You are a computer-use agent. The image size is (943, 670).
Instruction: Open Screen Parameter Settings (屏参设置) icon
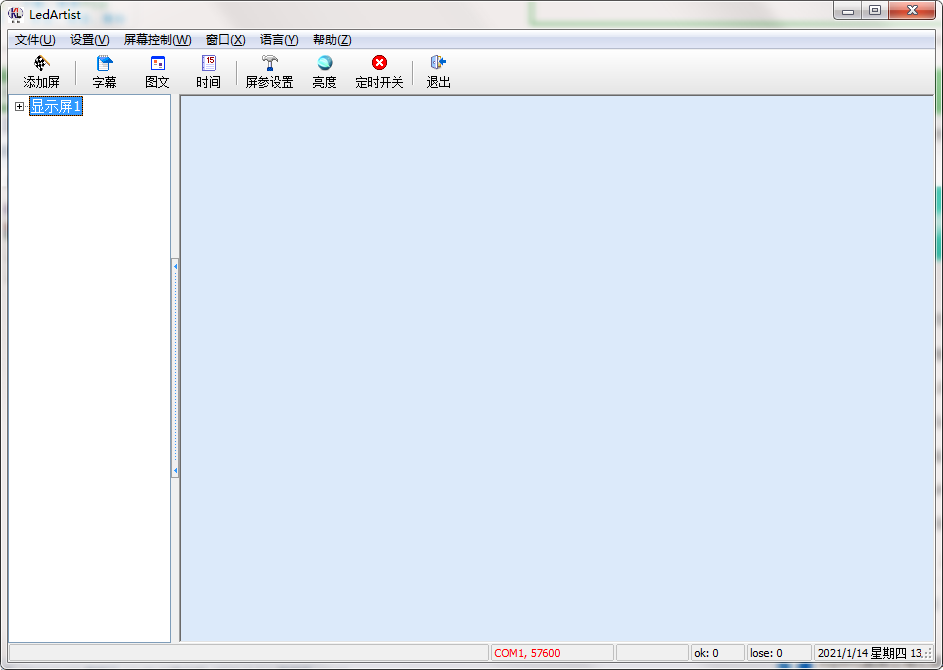(x=269, y=64)
